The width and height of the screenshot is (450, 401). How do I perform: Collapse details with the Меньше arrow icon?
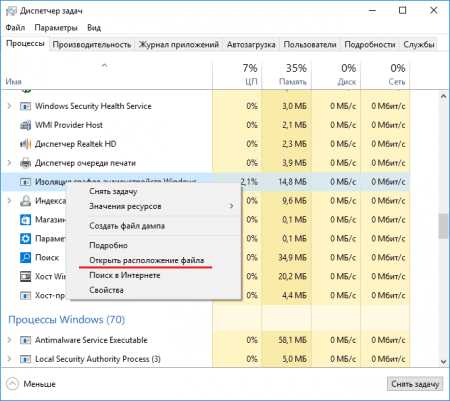[12, 384]
